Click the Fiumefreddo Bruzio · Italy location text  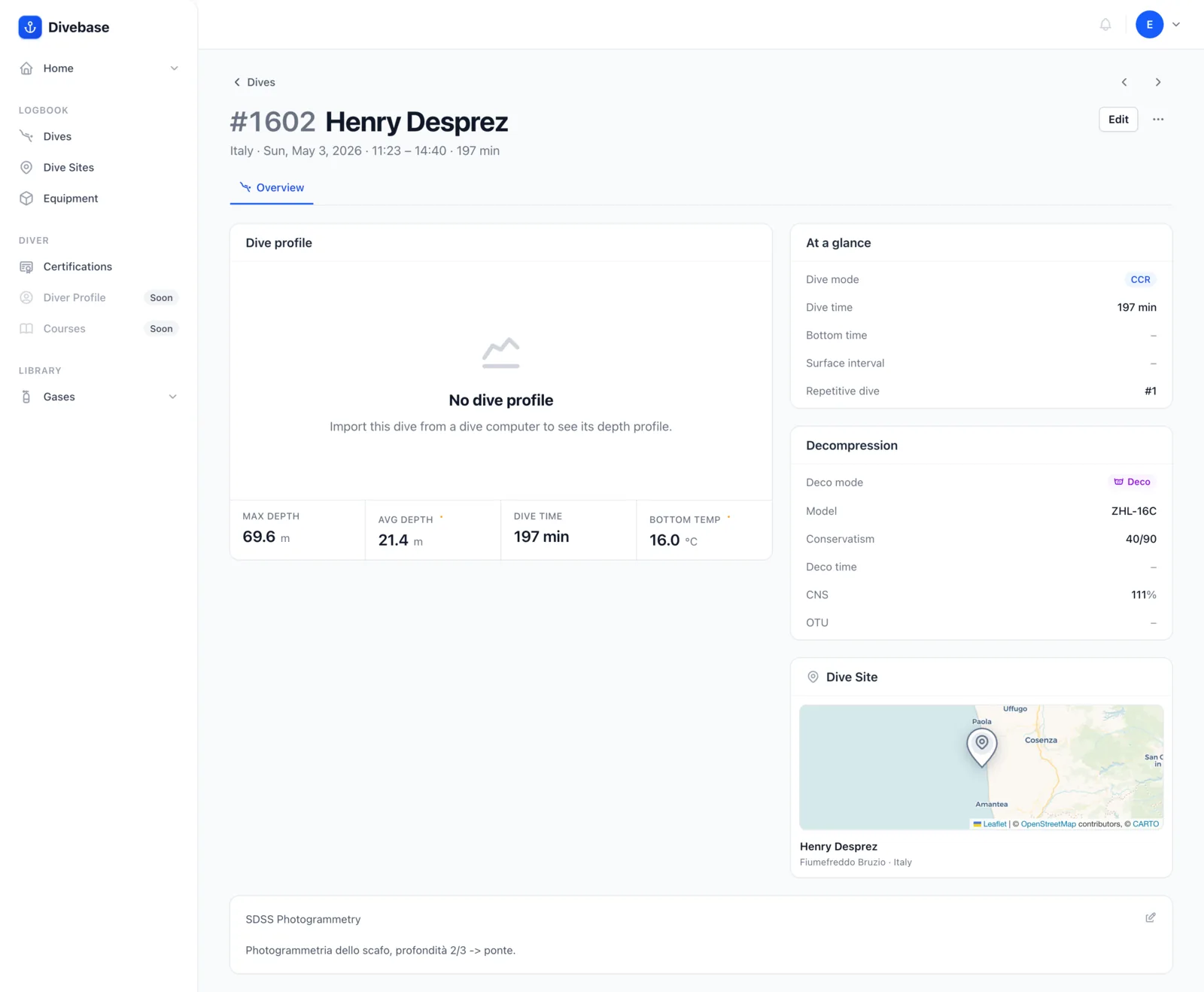coord(856,863)
